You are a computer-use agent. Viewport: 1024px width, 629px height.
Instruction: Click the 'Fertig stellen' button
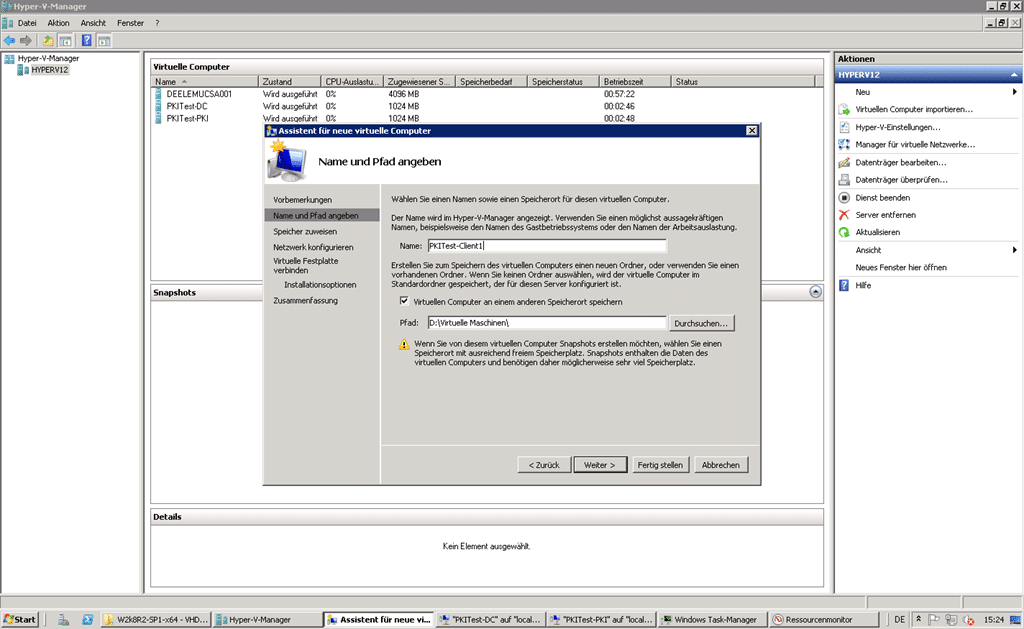point(660,465)
